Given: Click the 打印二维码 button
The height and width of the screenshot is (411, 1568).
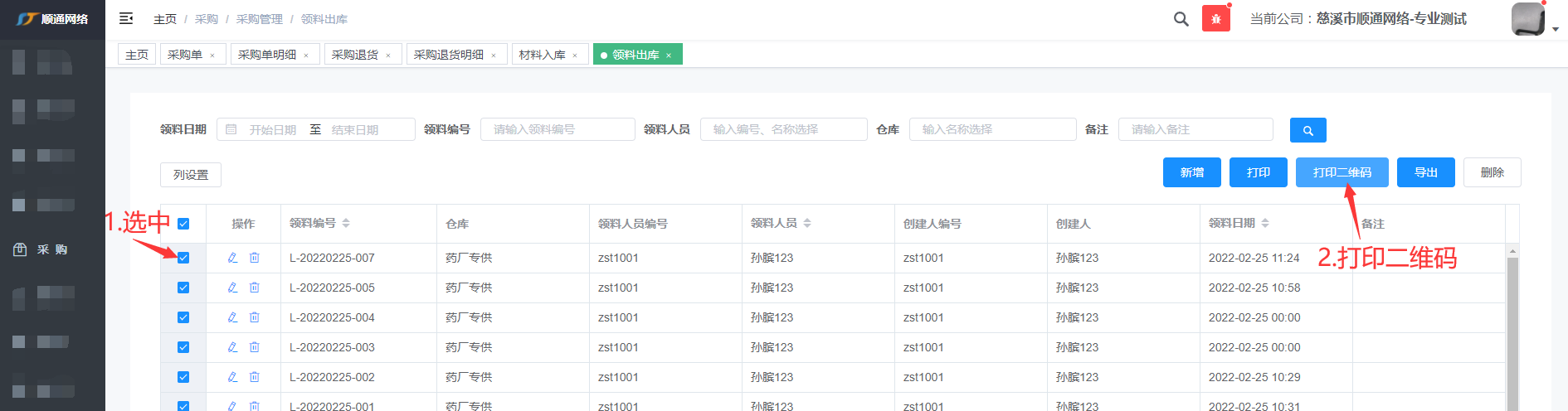Looking at the screenshot, I should coord(1342,172).
